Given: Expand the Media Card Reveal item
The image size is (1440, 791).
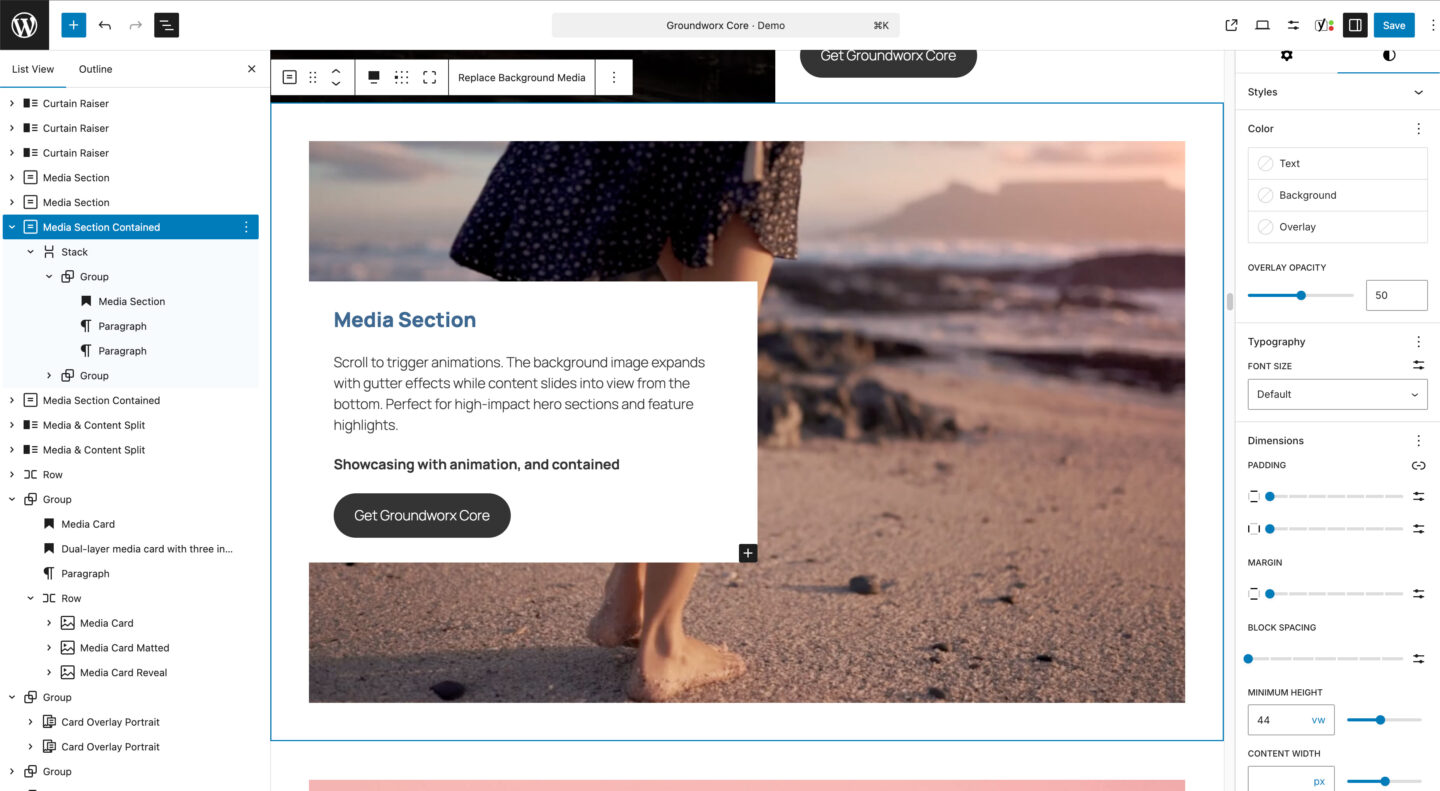Looking at the screenshot, I should coord(49,673).
